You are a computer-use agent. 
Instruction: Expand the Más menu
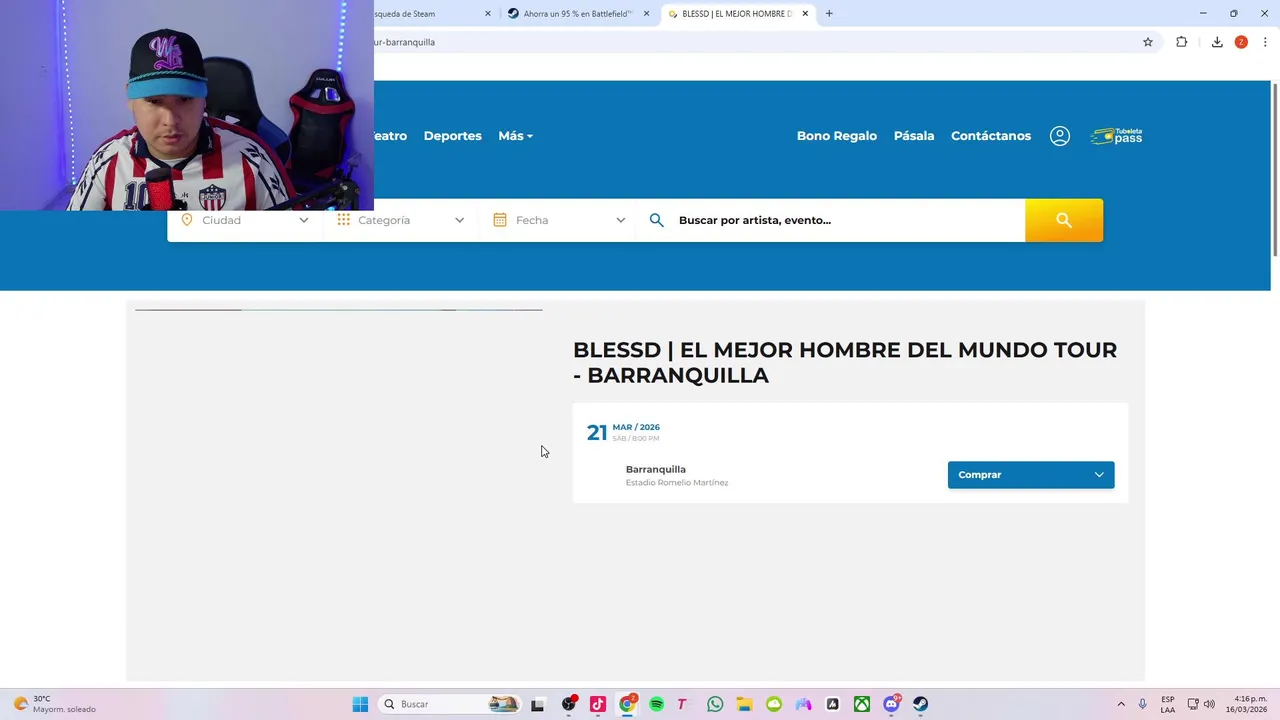(x=515, y=136)
